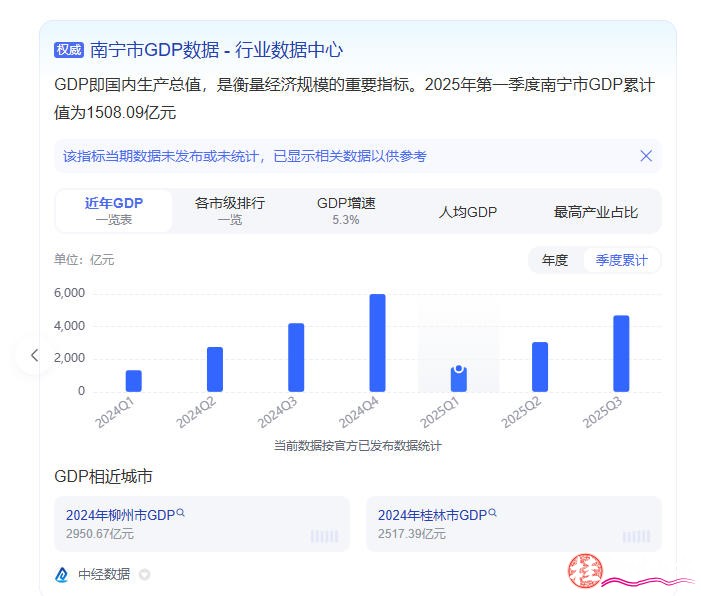Click the left arrow navigation chevron
Viewport: 701px width, 596px height.
pos(34,355)
